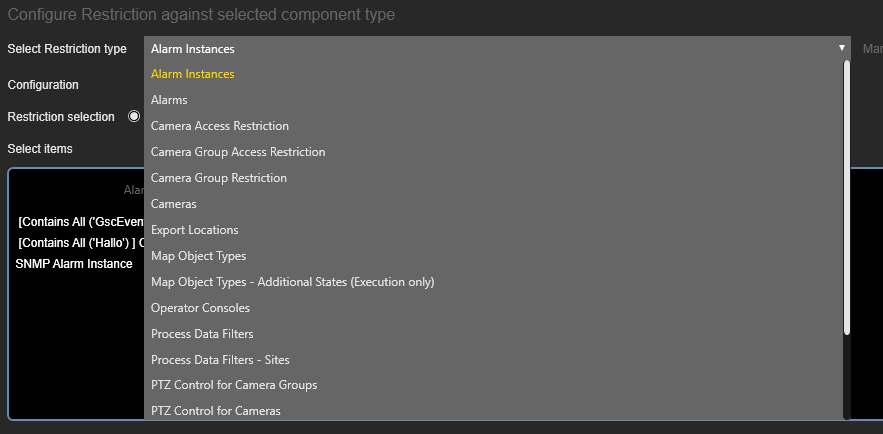Select the Contains All 'Hallo' item

click(x=81, y=243)
